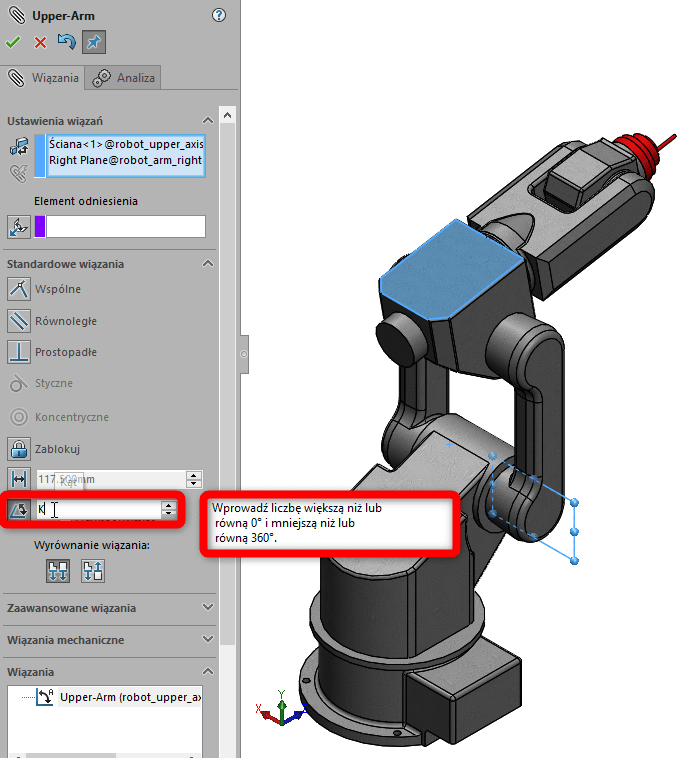Image resolution: width=696 pixels, height=758 pixels.
Task: Increase the angle with the up arrow
Action: coord(169,506)
